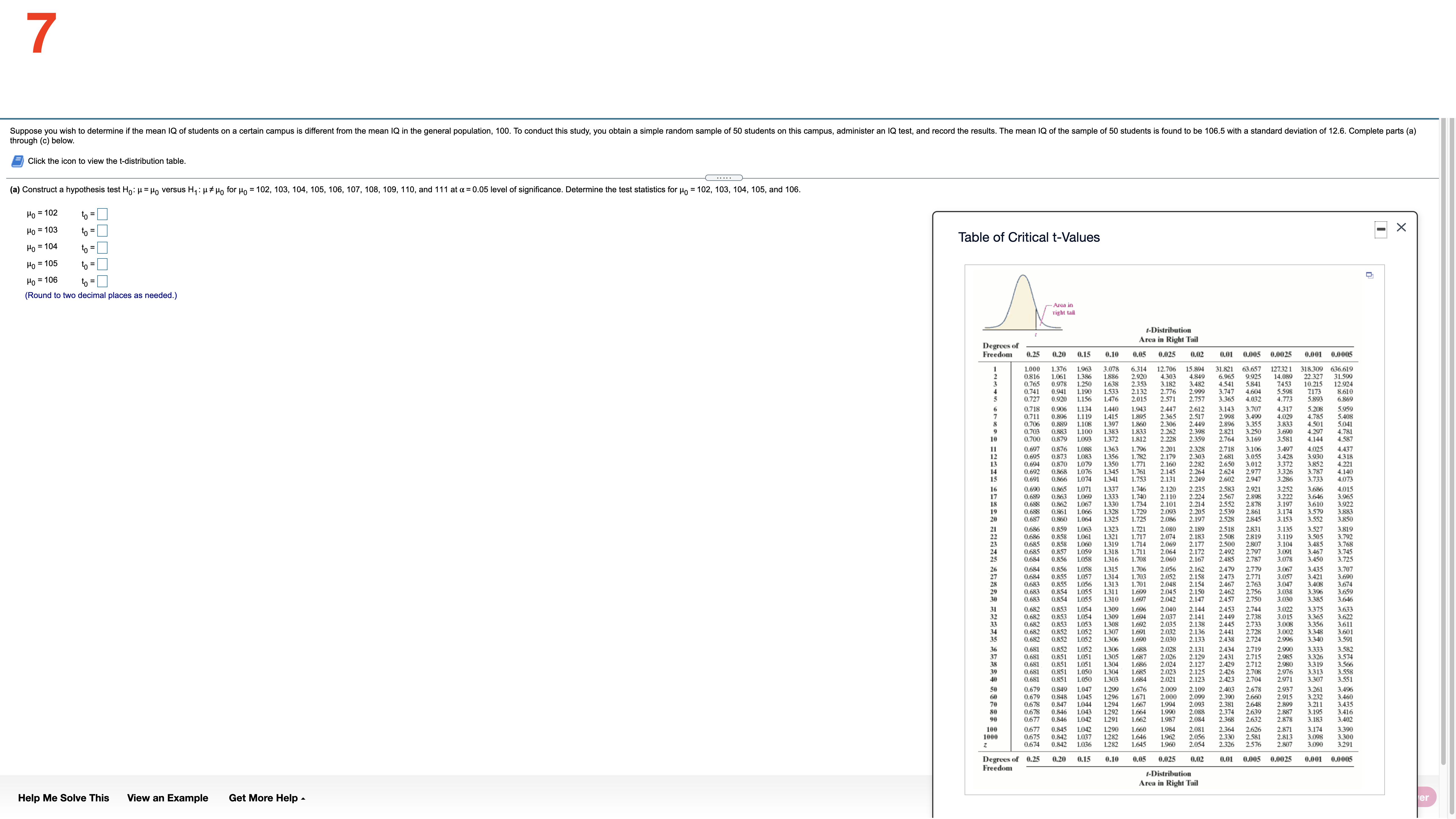Click the pop-out window icon above table
This screenshot has height=819, width=1456.
point(1370,275)
